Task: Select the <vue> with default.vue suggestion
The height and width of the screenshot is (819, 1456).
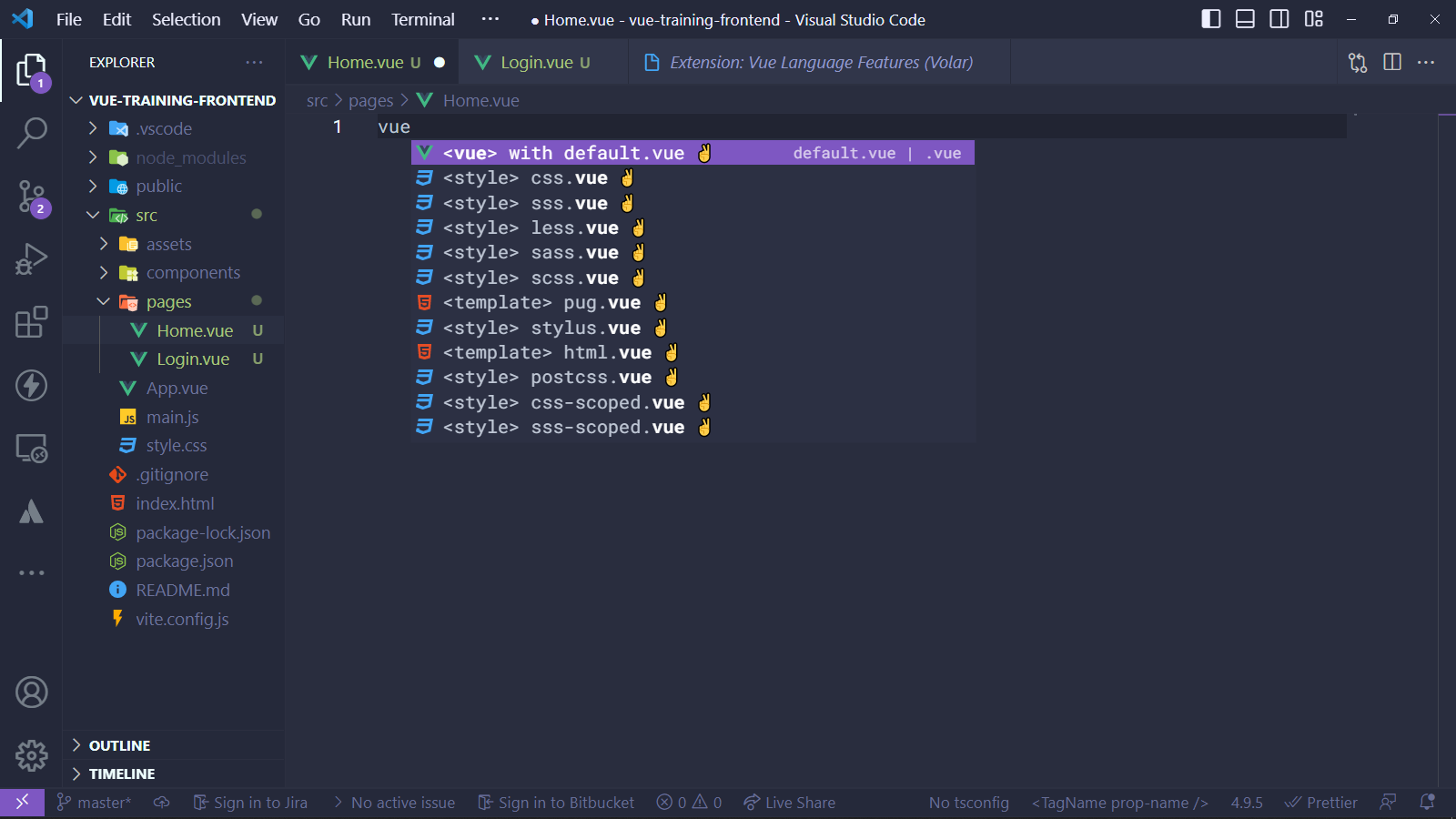Action: coord(693,153)
